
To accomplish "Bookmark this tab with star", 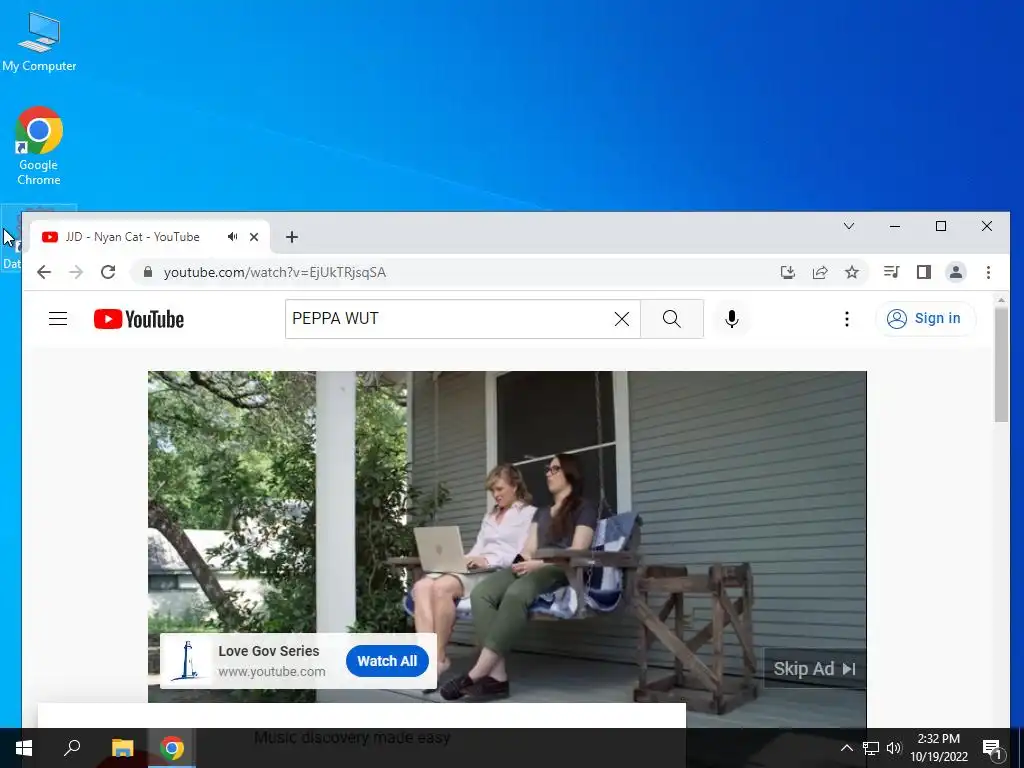I will pos(852,272).
